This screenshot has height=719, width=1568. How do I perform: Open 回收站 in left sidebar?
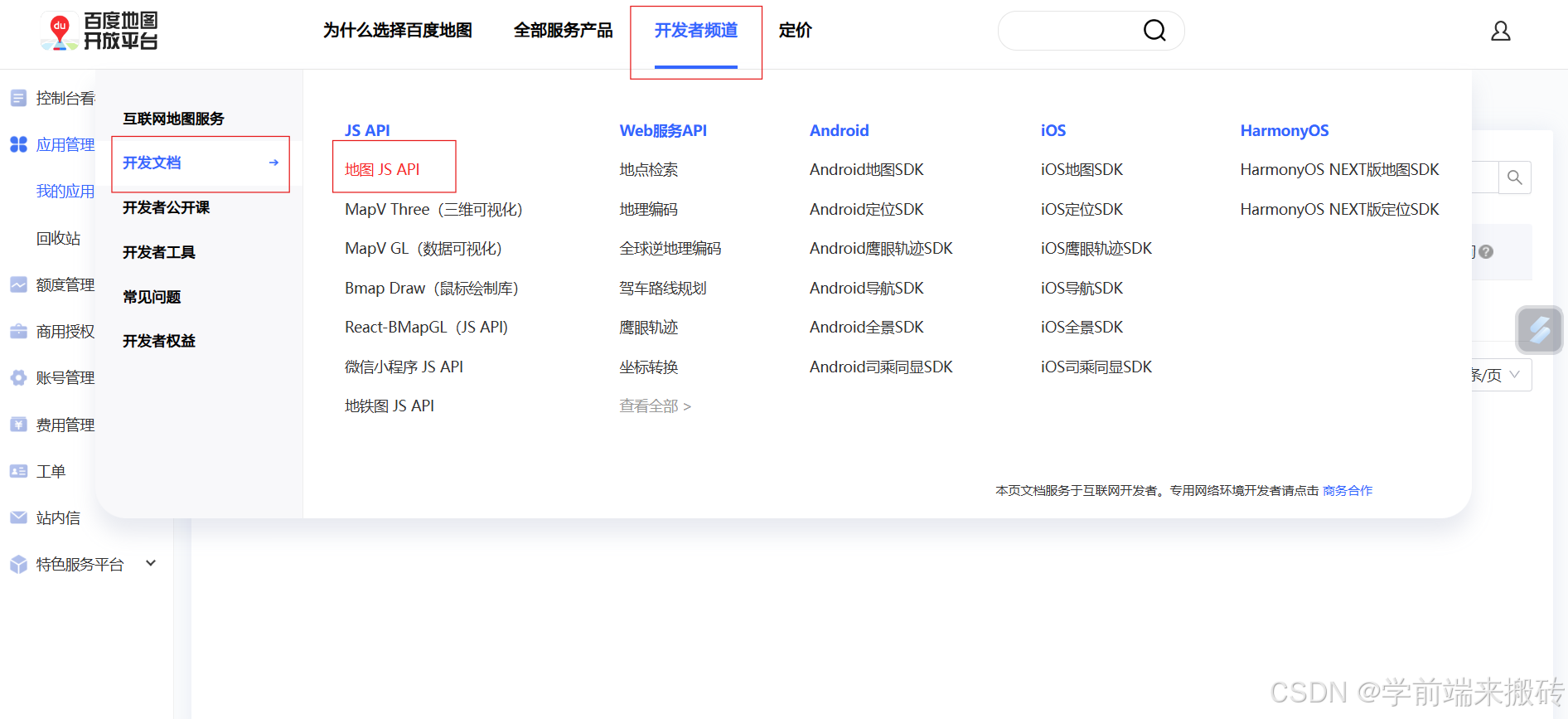58,238
